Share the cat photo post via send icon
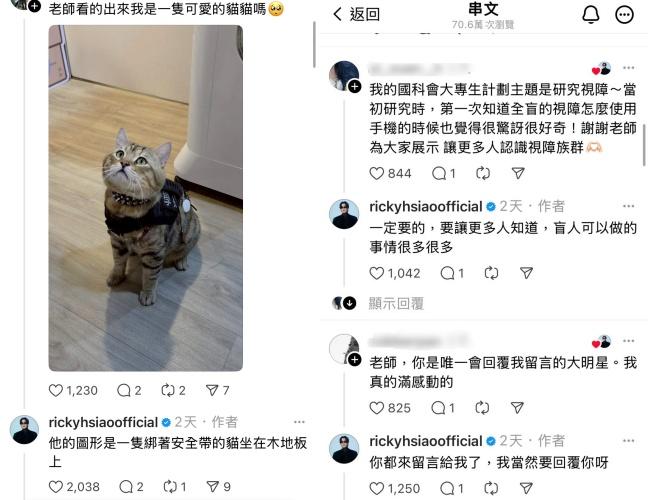The height and width of the screenshot is (500, 648). (212, 390)
